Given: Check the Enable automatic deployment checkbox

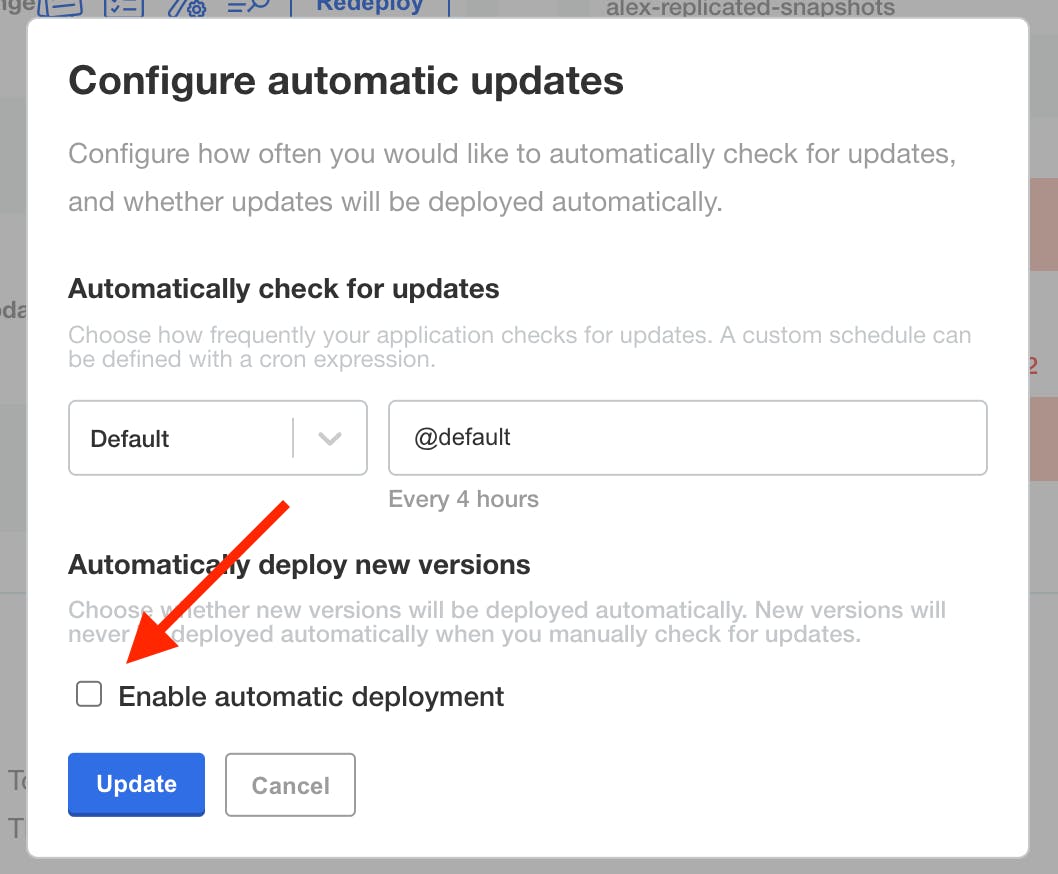Looking at the screenshot, I should click(89, 693).
